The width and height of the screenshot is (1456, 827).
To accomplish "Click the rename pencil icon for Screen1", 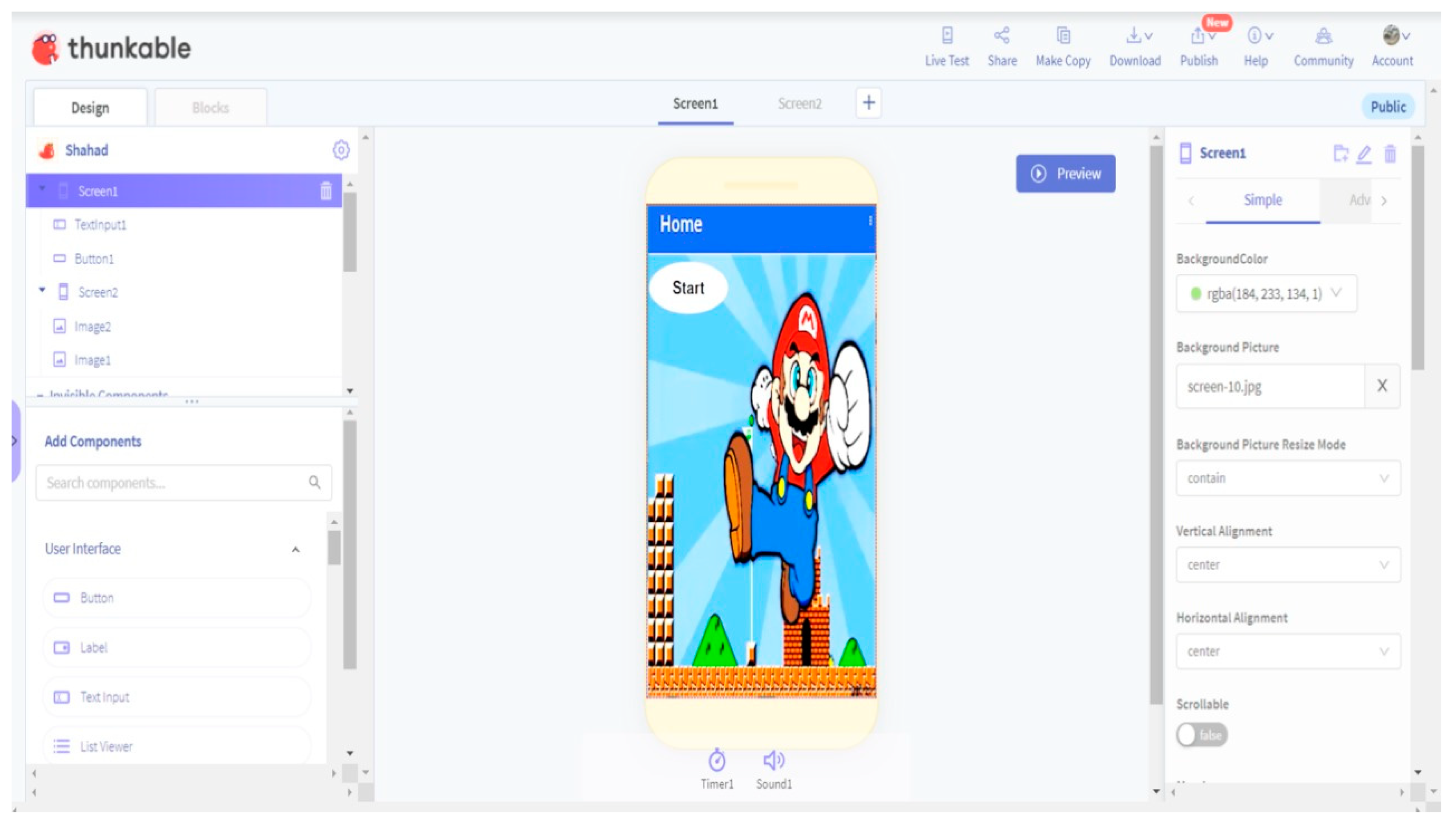I will coord(1364,154).
